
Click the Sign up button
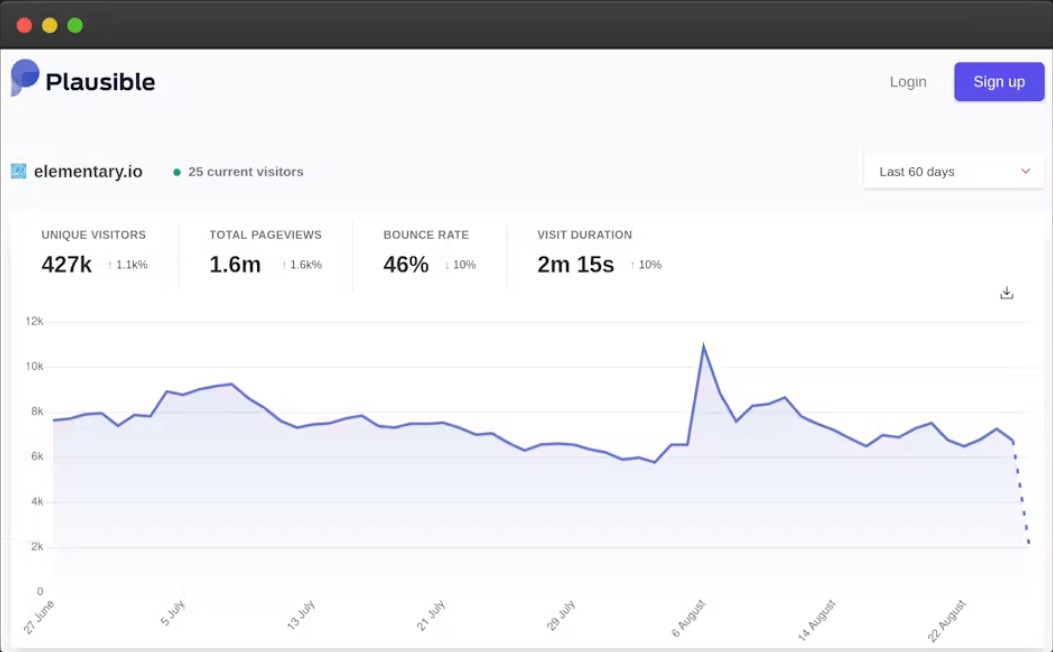coord(999,82)
